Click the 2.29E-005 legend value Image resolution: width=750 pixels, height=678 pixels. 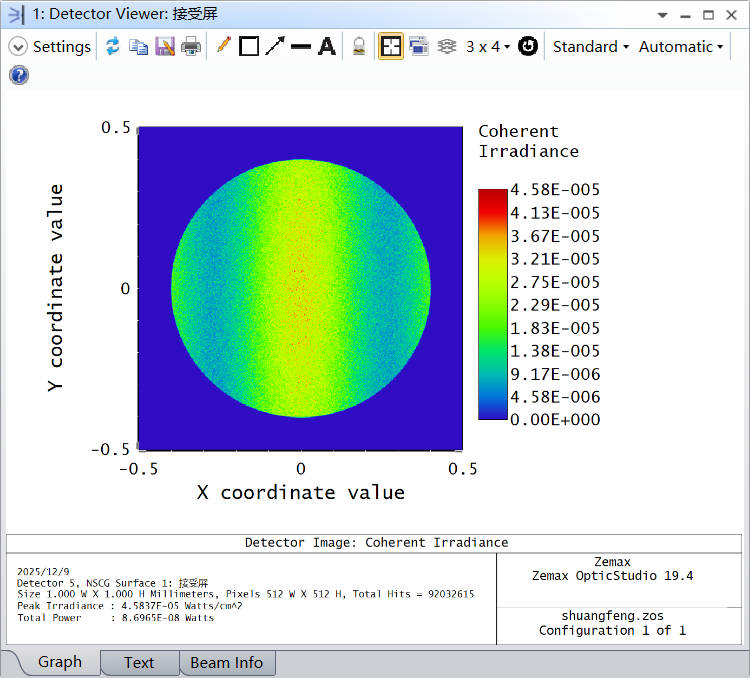coord(555,305)
